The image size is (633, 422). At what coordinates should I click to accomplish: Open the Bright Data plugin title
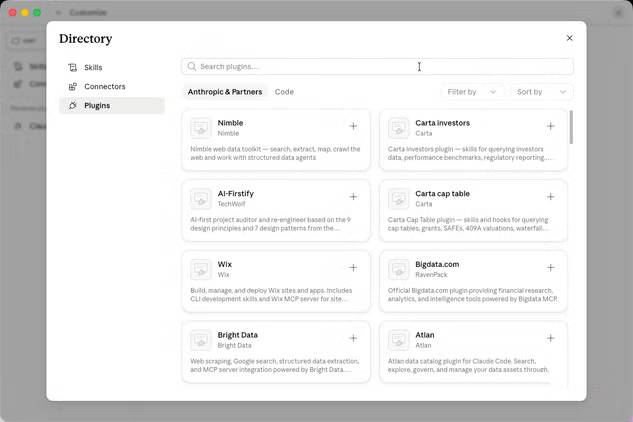[x=237, y=335]
